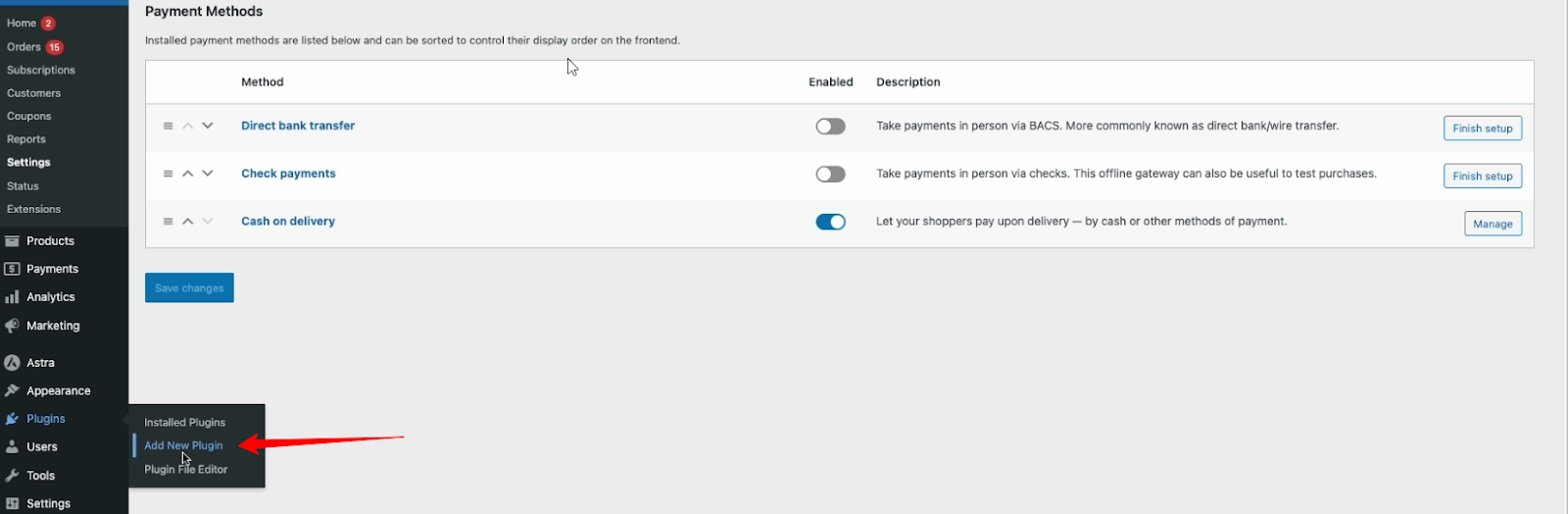Open the Extensions page

coord(33,209)
